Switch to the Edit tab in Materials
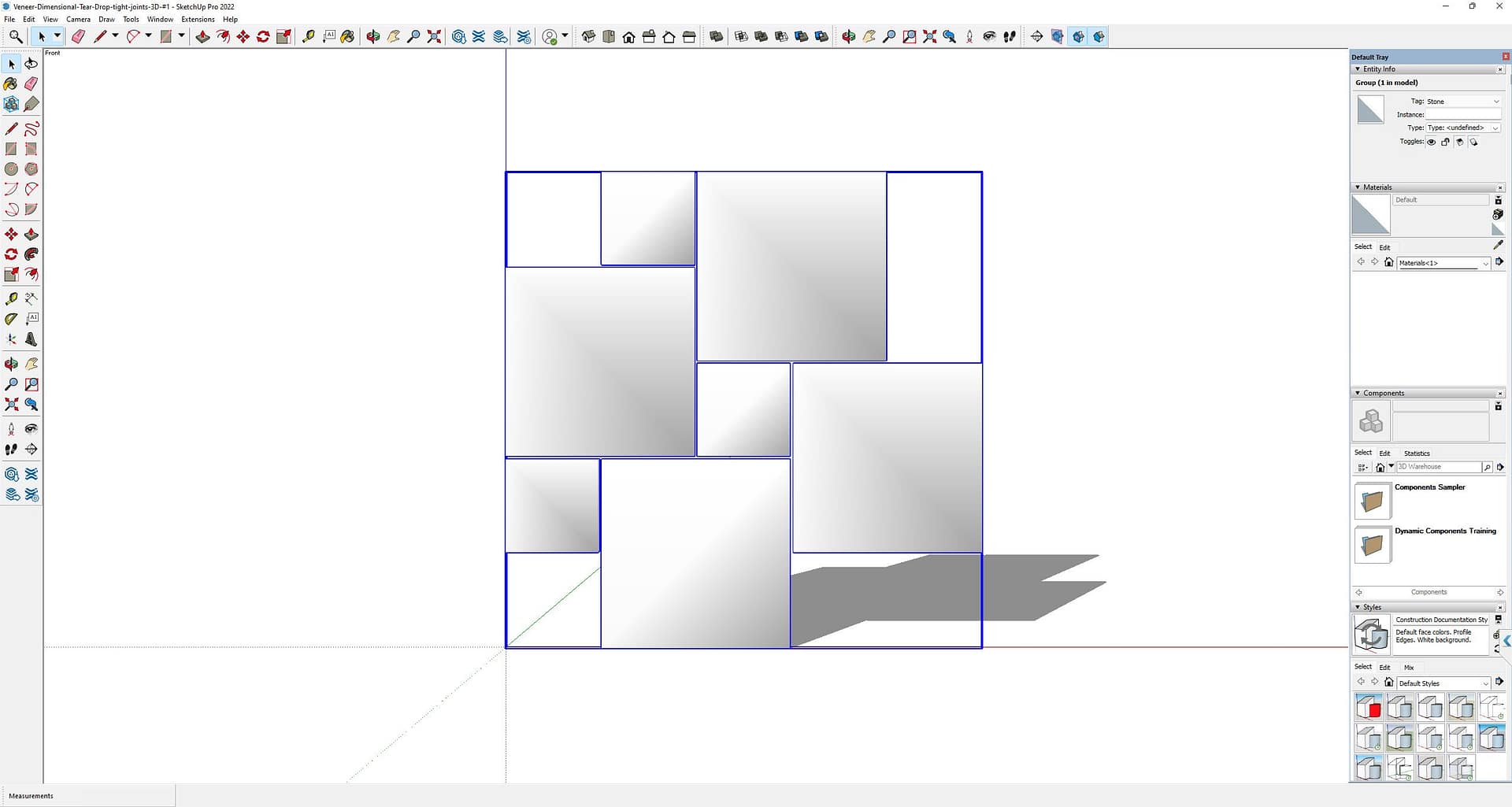Image resolution: width=1512 pixels, height=807 pixels. pos(1384,246)
